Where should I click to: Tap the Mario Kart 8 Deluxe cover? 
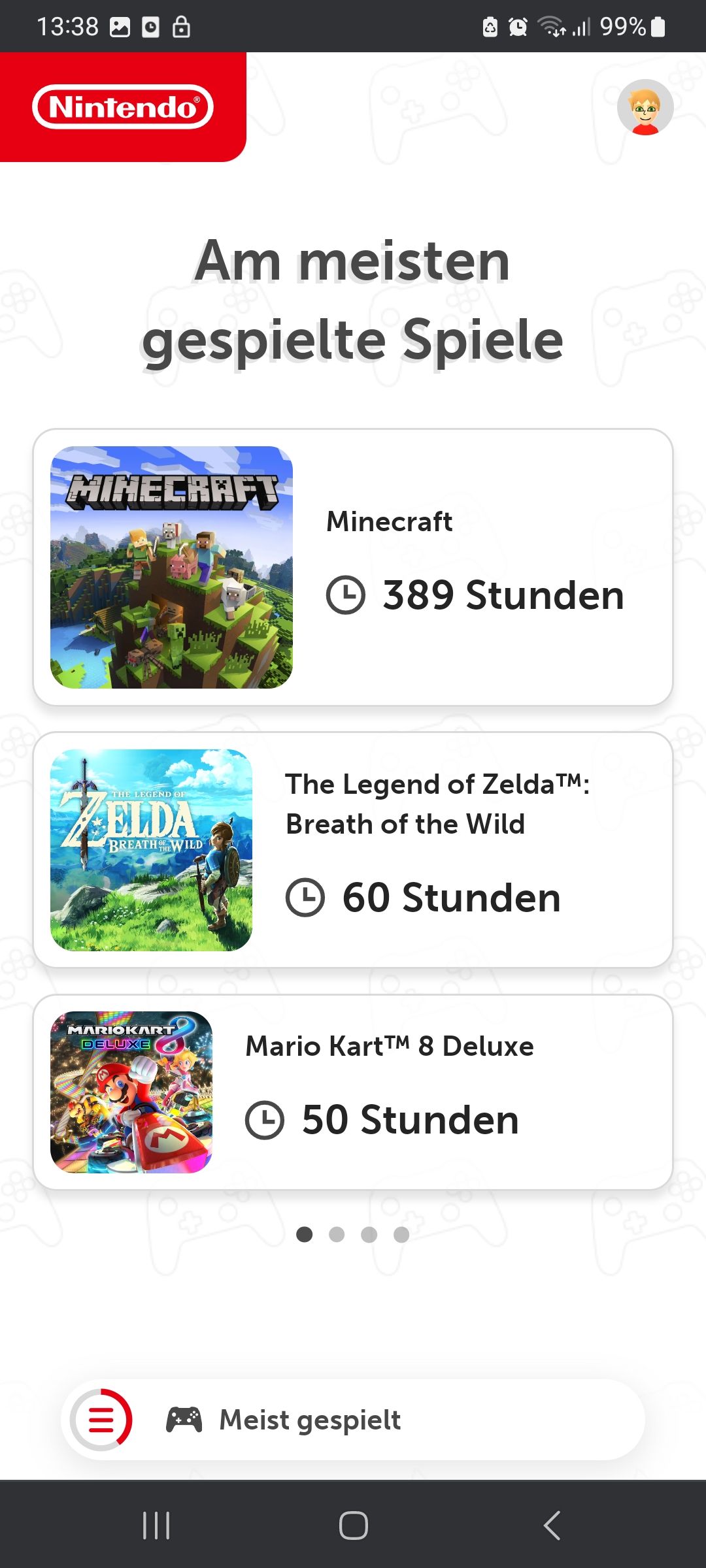pyautogui.click(x=131, y=1092)
